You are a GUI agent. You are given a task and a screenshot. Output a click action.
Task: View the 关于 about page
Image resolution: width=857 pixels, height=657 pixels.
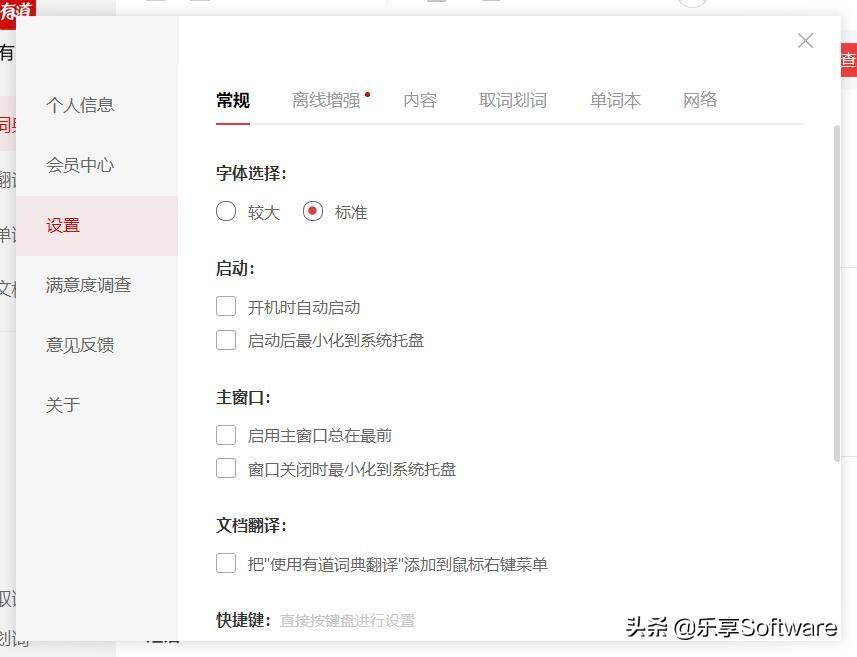[x=62, y=405]
